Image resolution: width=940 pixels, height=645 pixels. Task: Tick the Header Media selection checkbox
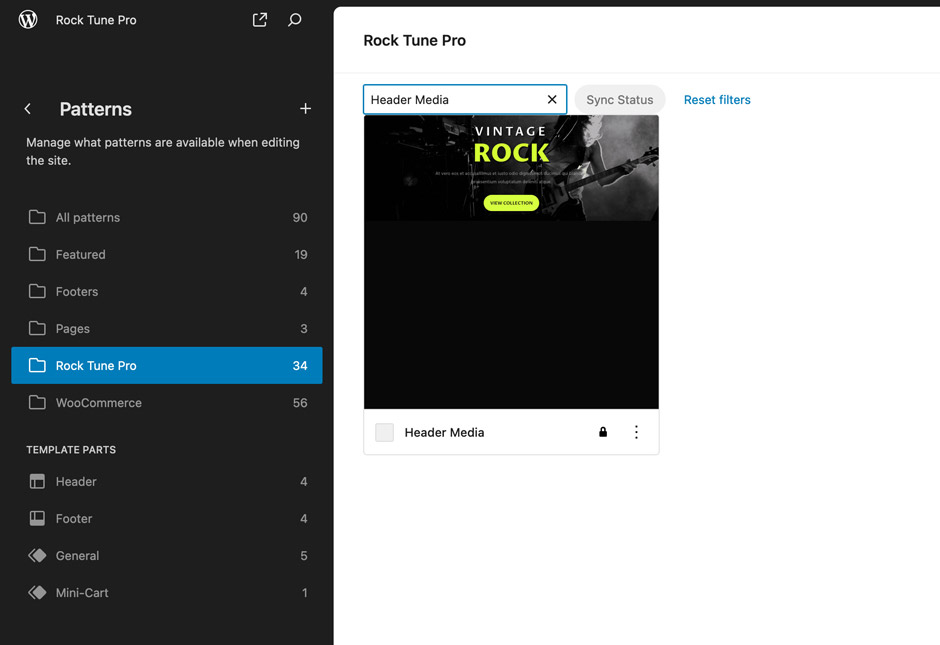point(384,433)
